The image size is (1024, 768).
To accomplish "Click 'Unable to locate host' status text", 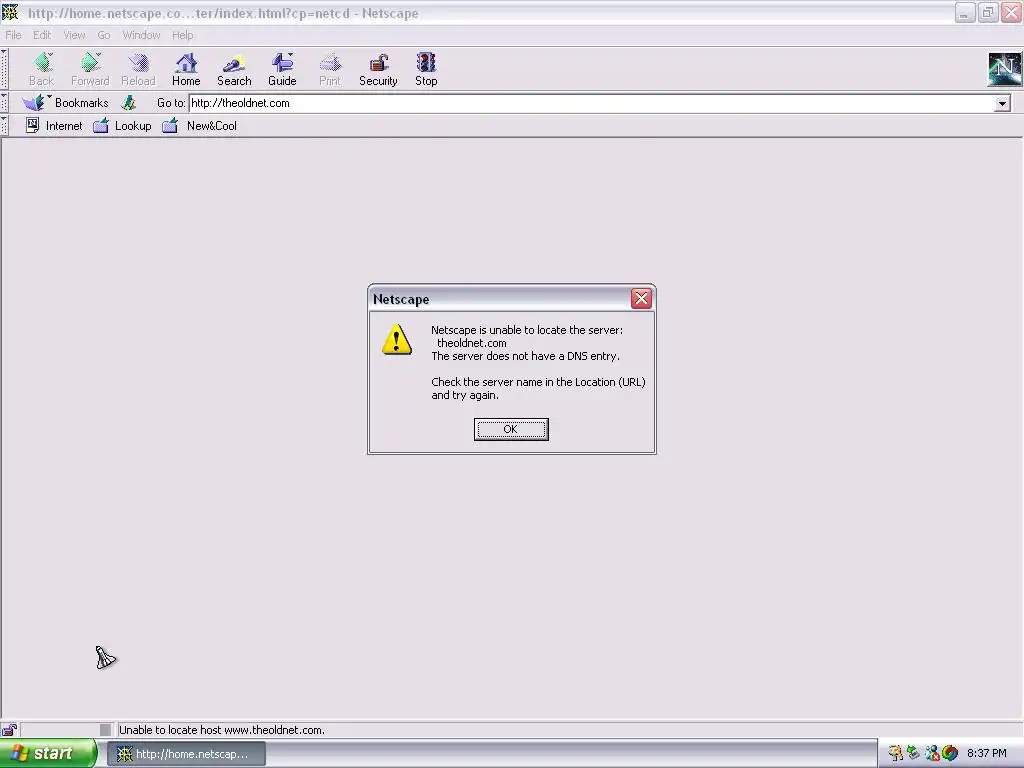I will [221, 730].
